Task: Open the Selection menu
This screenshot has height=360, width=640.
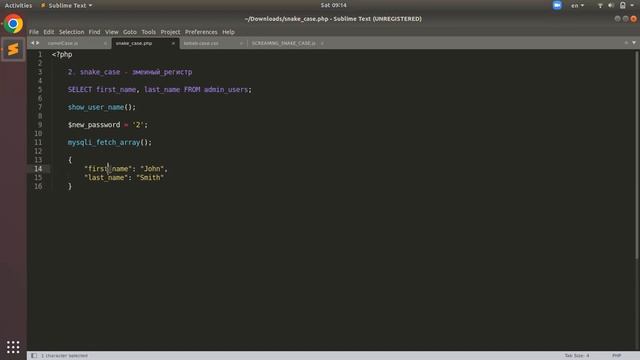Action: 71,32
